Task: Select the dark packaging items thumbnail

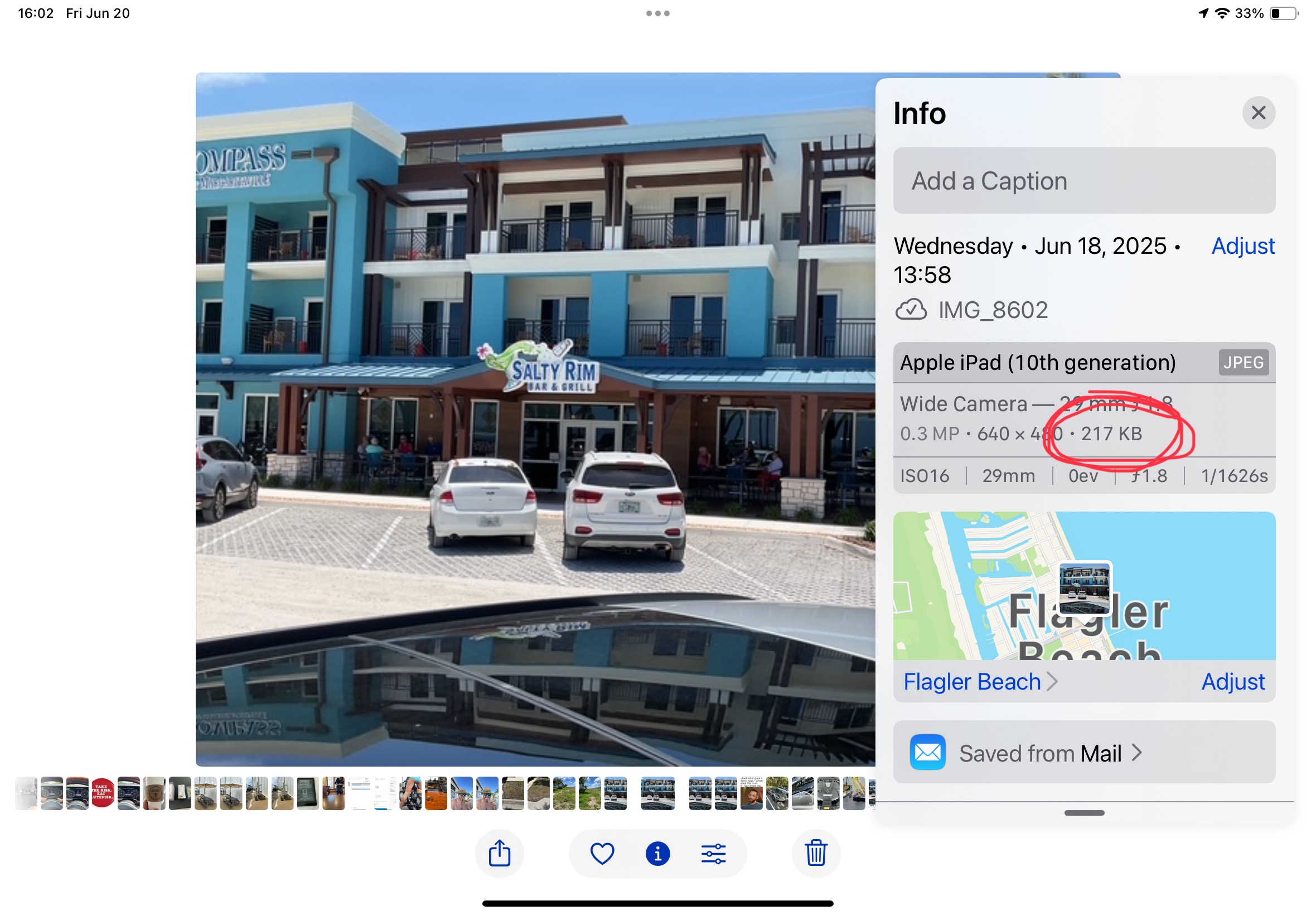Action: 180,793
